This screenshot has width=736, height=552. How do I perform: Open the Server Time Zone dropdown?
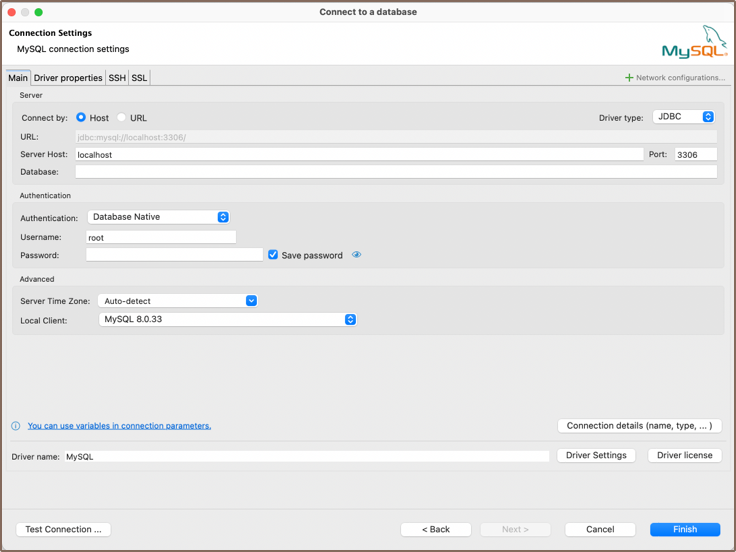click(178, 301)
